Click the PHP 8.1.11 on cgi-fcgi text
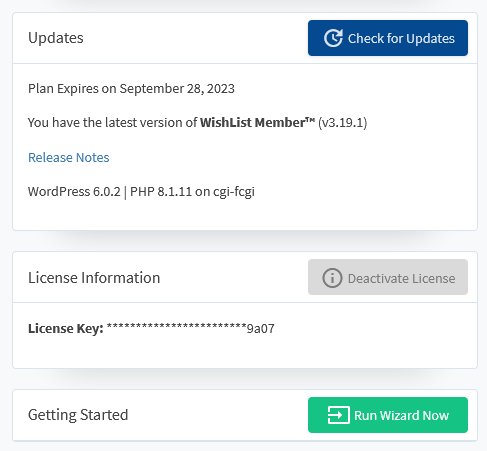The width and height of the screenshot is (487, 451). pos(192,192)
